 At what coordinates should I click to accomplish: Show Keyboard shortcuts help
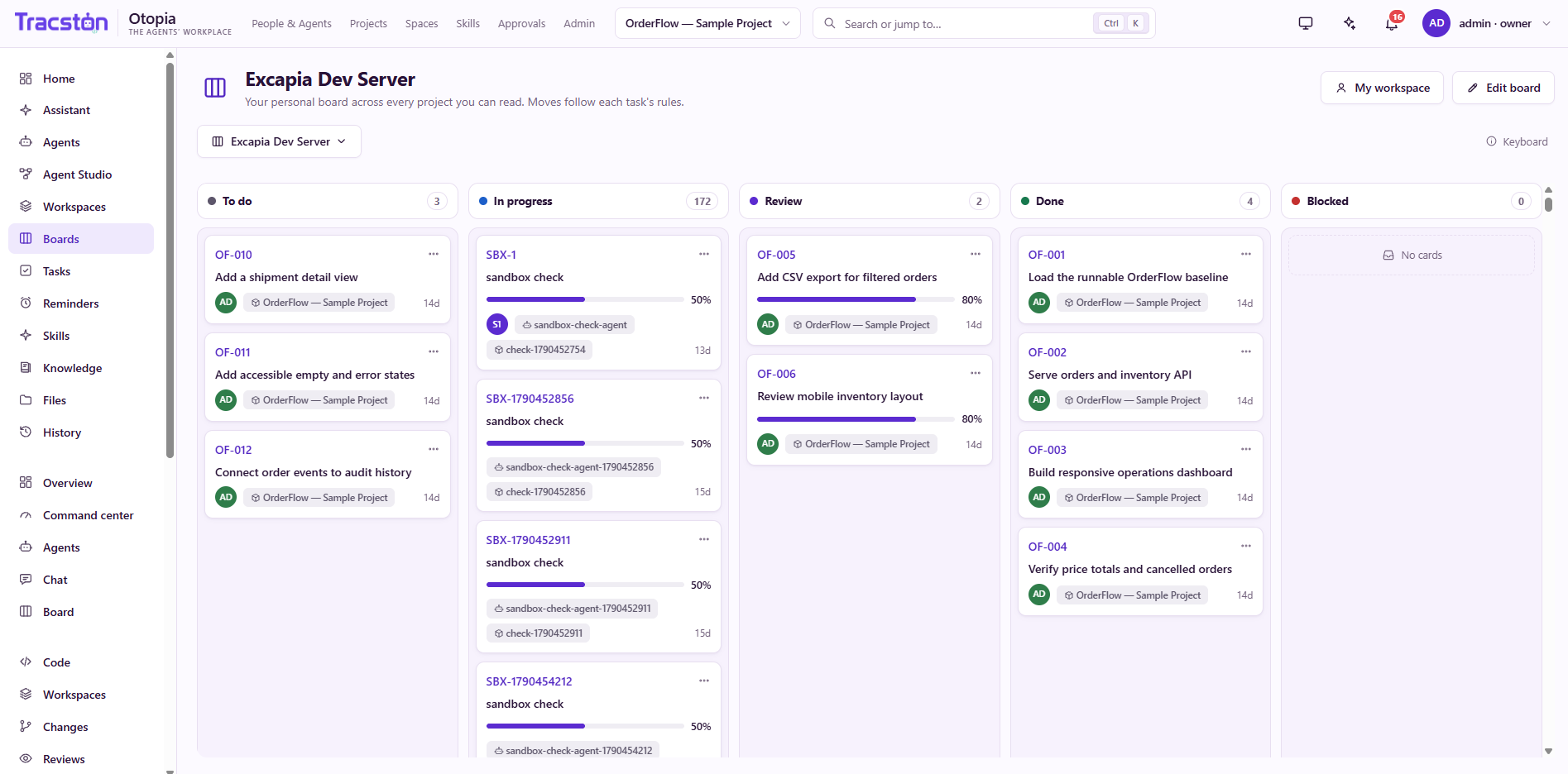(1517, 141)
